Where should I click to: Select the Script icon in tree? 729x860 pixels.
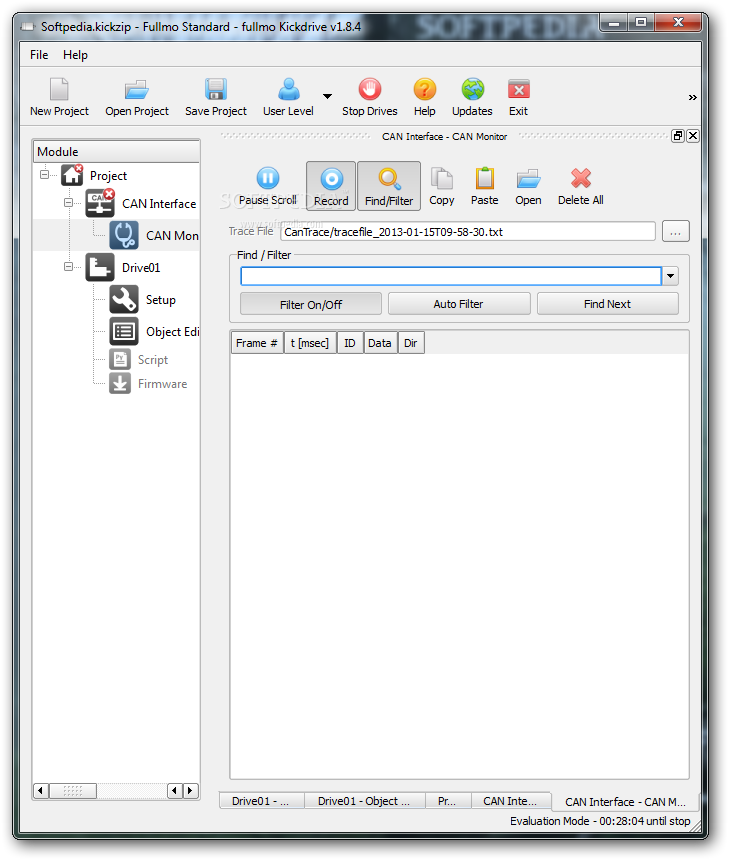120,359
